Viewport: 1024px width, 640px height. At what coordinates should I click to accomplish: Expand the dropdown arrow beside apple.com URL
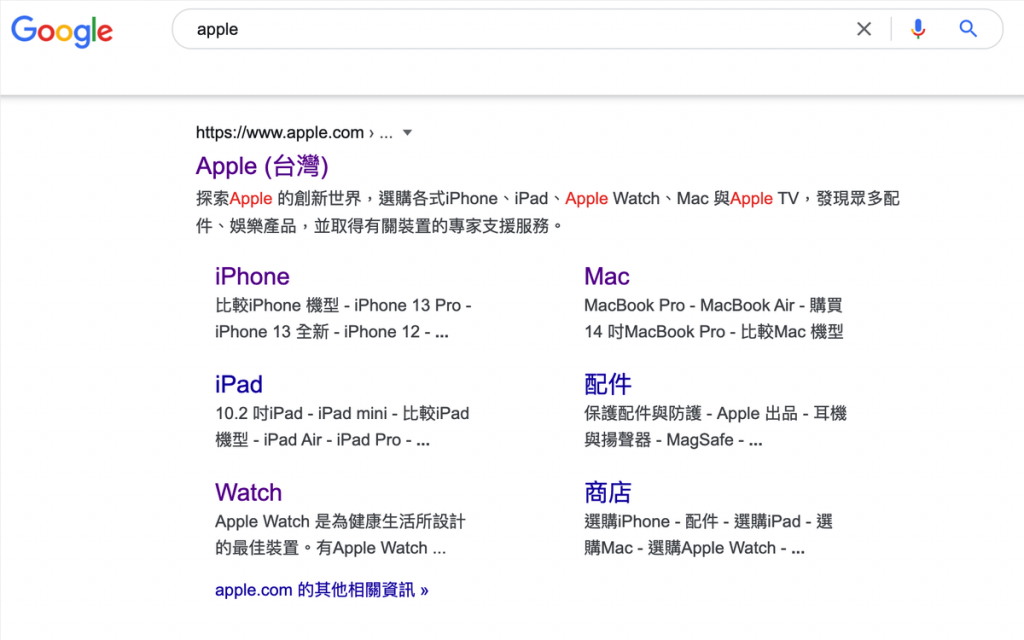(x=408, y=133)
